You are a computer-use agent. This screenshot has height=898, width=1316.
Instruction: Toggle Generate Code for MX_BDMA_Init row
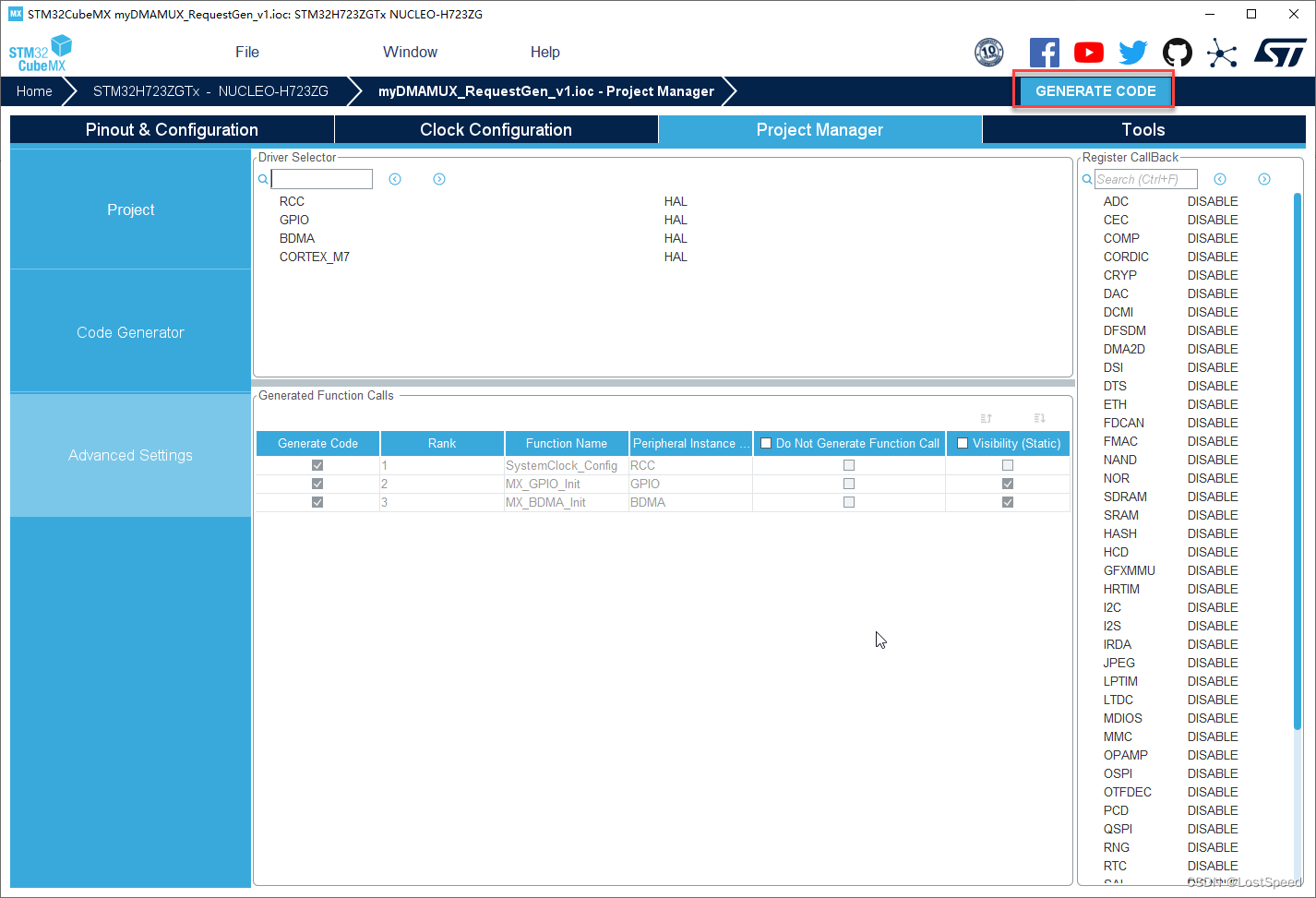click(317, 502)
